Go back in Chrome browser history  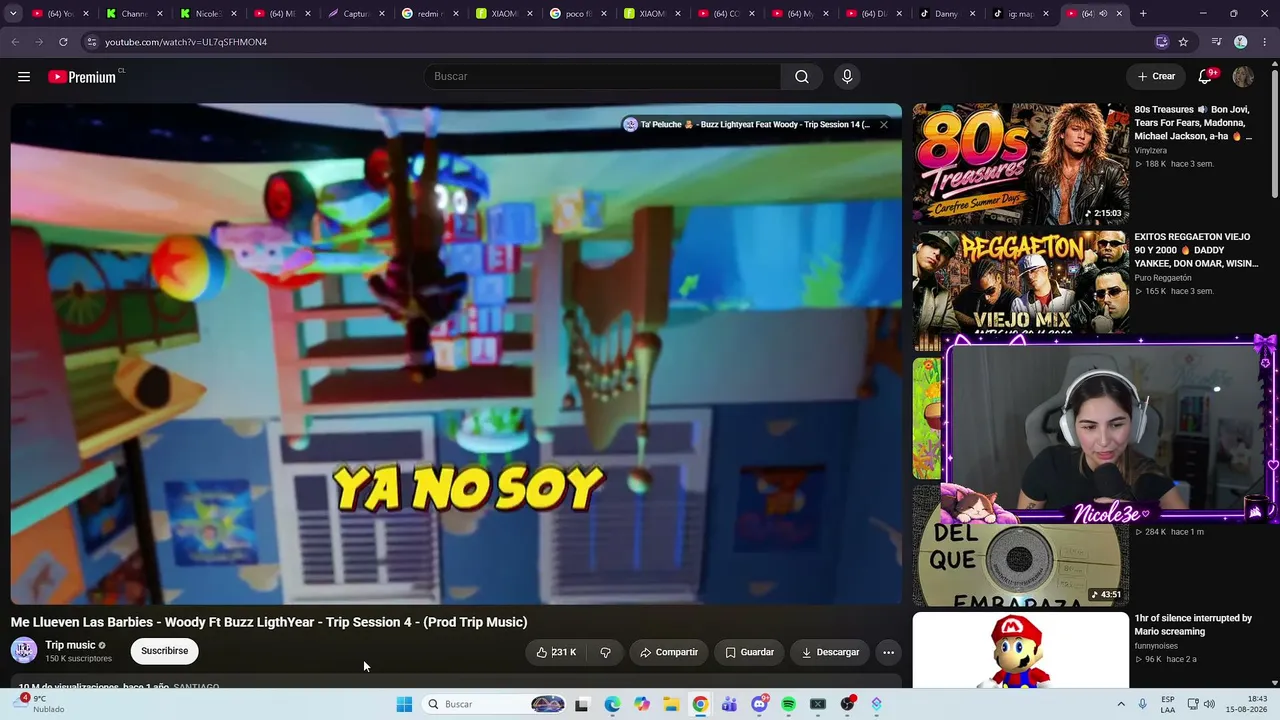point(15,42)
